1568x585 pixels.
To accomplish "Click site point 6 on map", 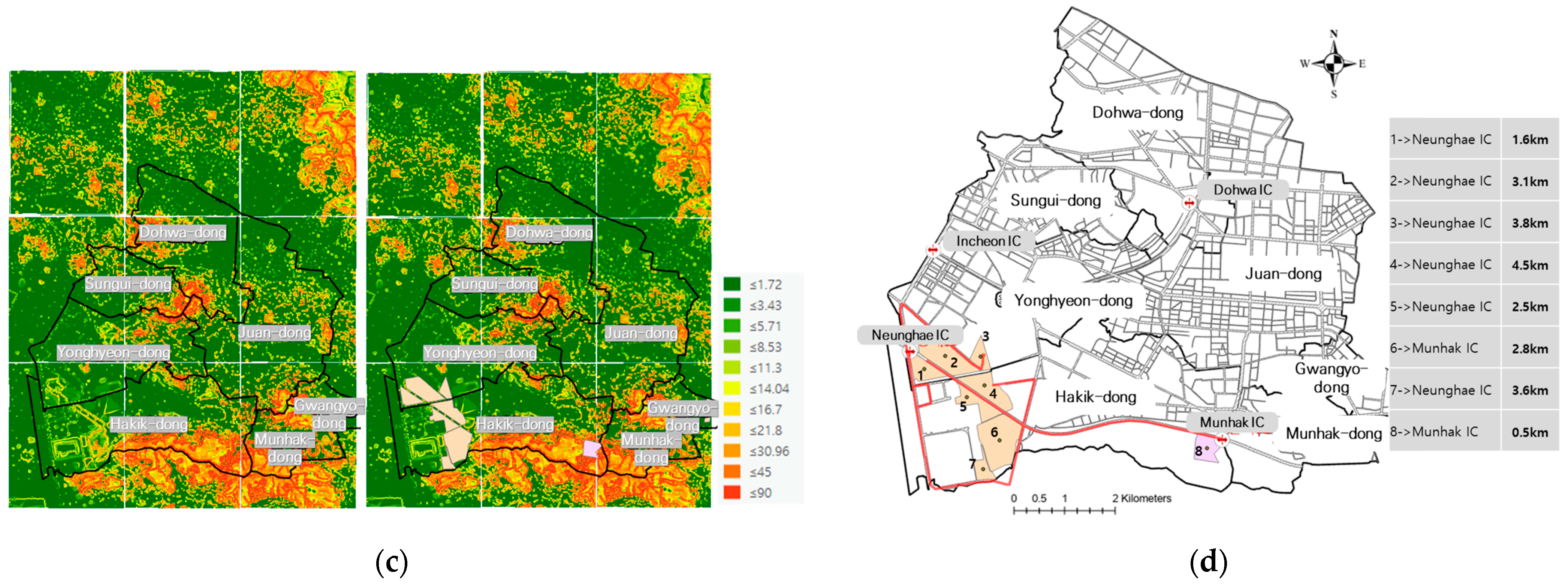I will [x=999, y=440].
